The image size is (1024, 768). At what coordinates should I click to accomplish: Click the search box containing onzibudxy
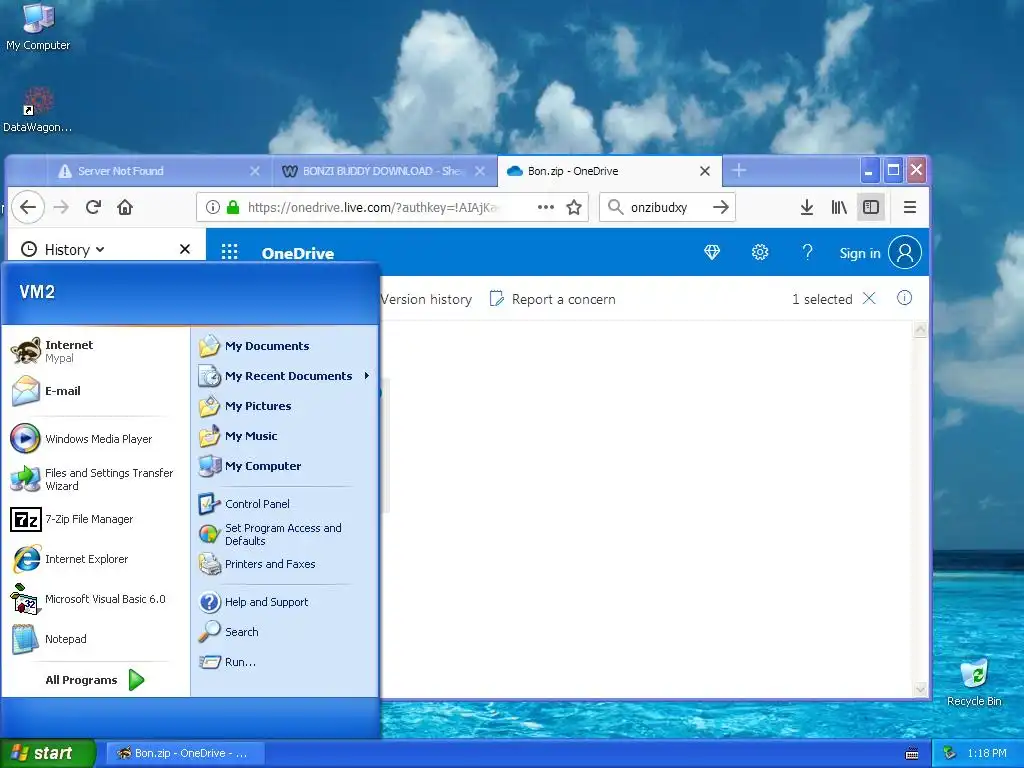[665, 207]
